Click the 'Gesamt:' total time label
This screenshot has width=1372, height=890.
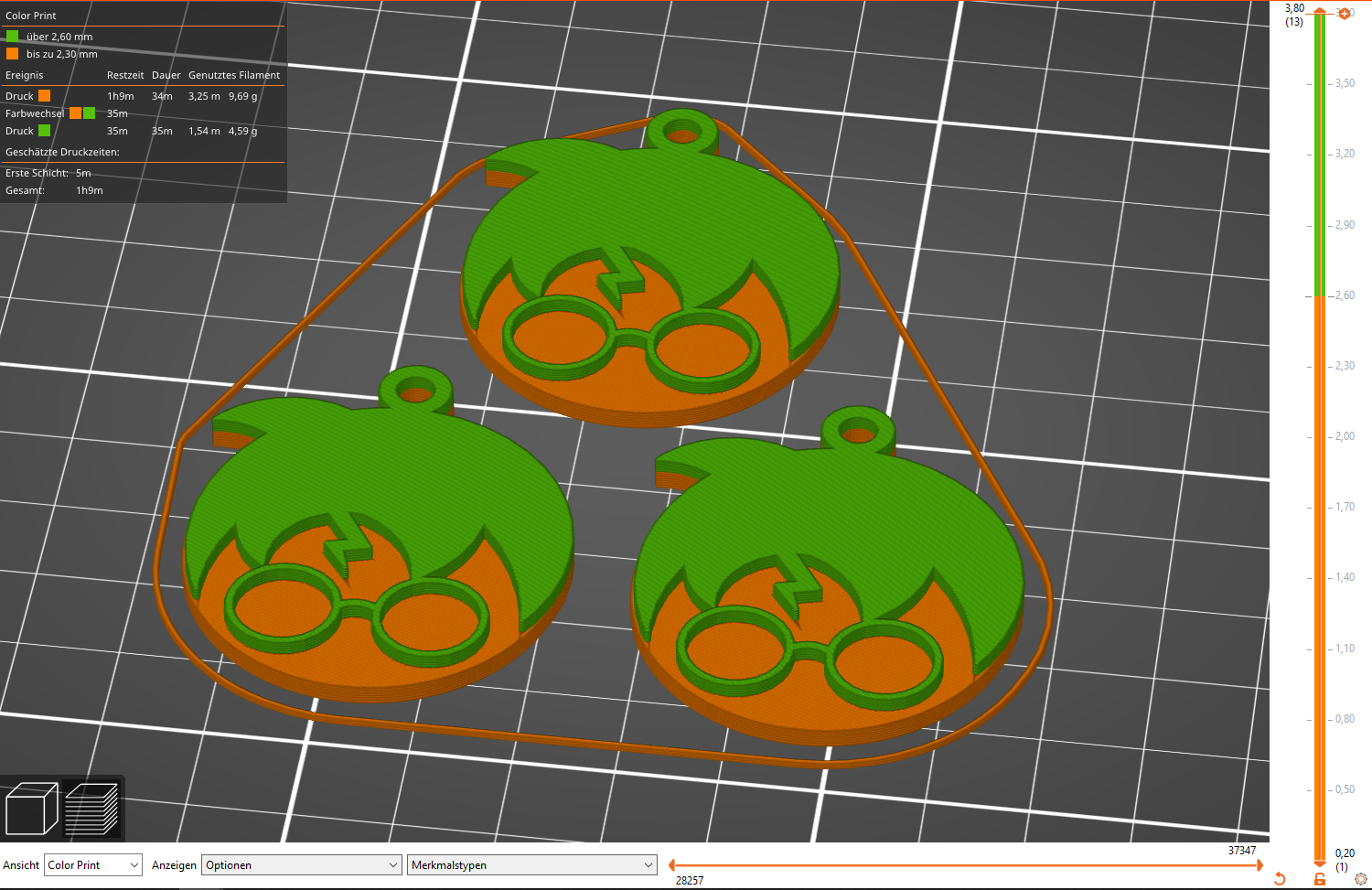tap(25, 190)
